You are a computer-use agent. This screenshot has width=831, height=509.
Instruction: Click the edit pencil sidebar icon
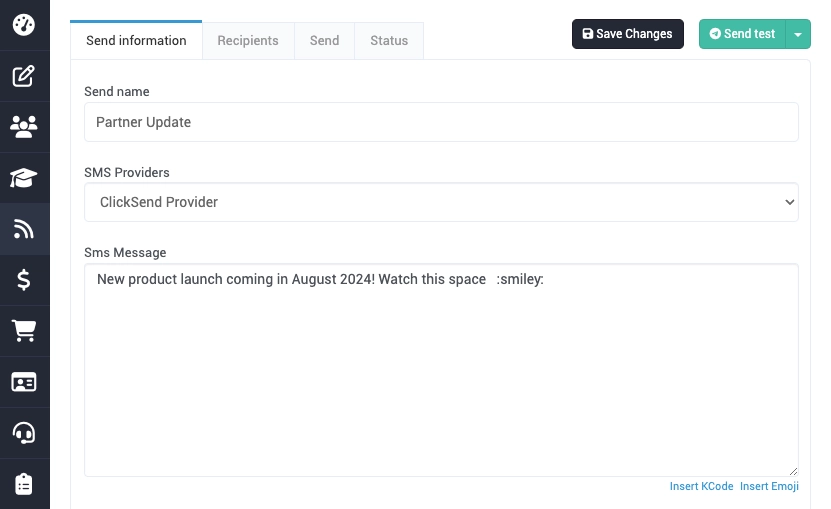24,76
